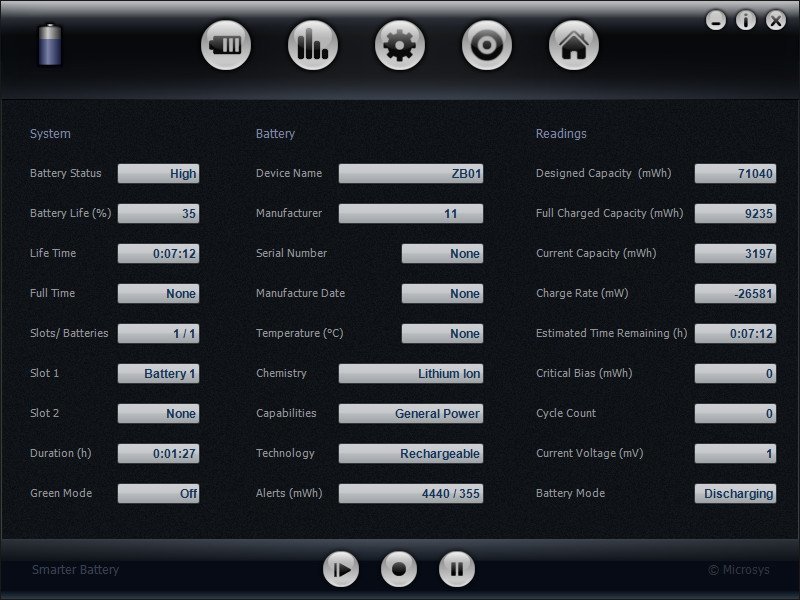This screenshot has height=600, width=800.
Task: Select the Chemistry Lithium Ion field
Action: pyautogui.click(x=411, y=373)
